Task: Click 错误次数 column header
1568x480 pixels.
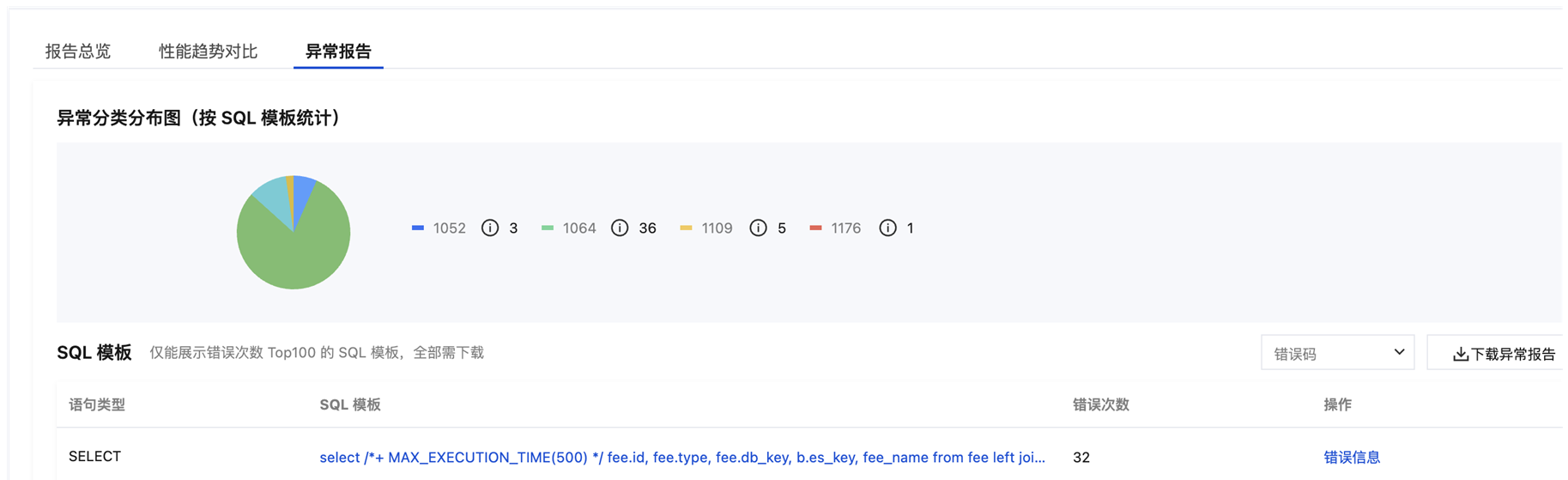Action: click(x=1101, y=404)
